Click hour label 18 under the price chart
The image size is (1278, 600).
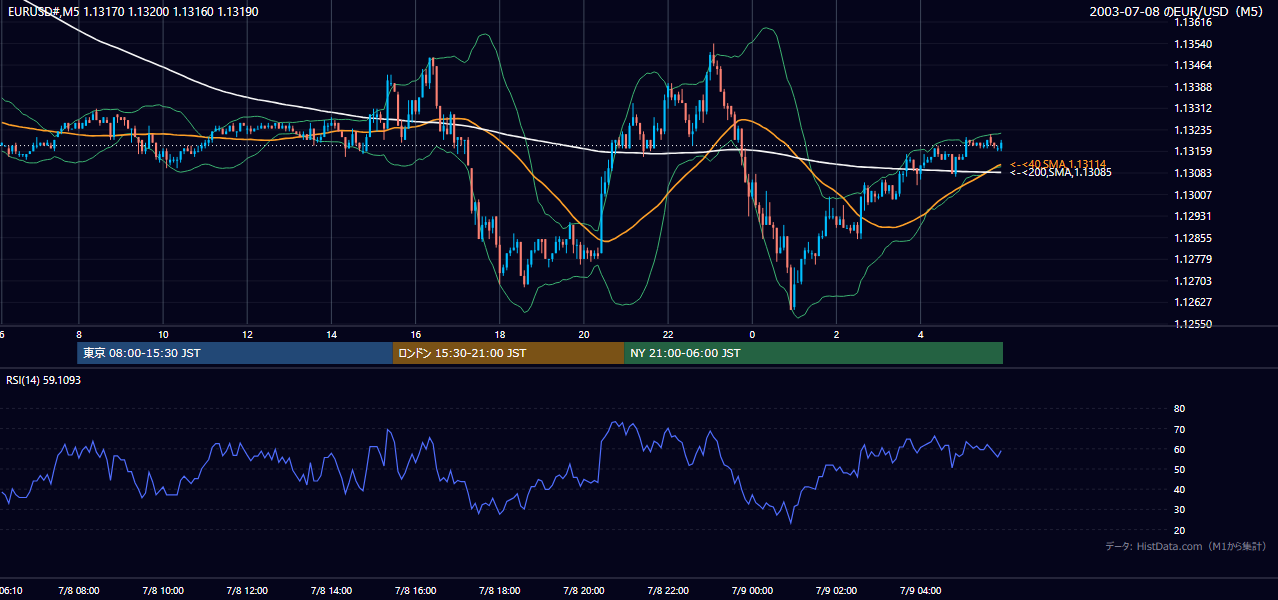(499, 335)
